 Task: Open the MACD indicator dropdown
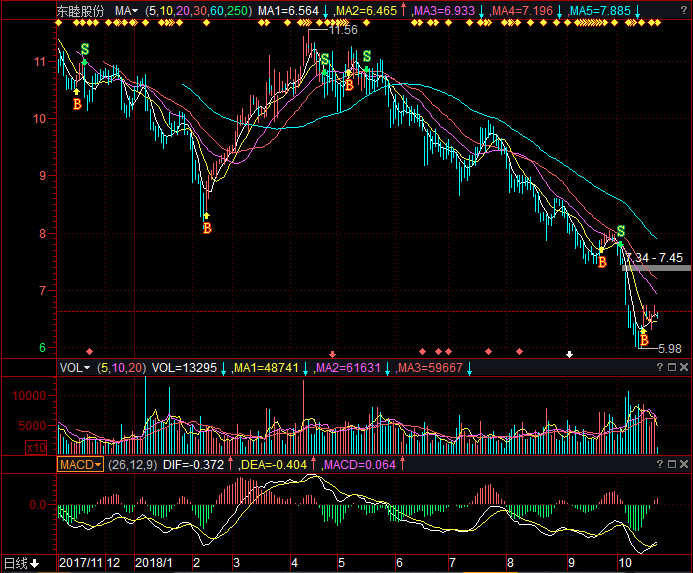click(81, 465)
